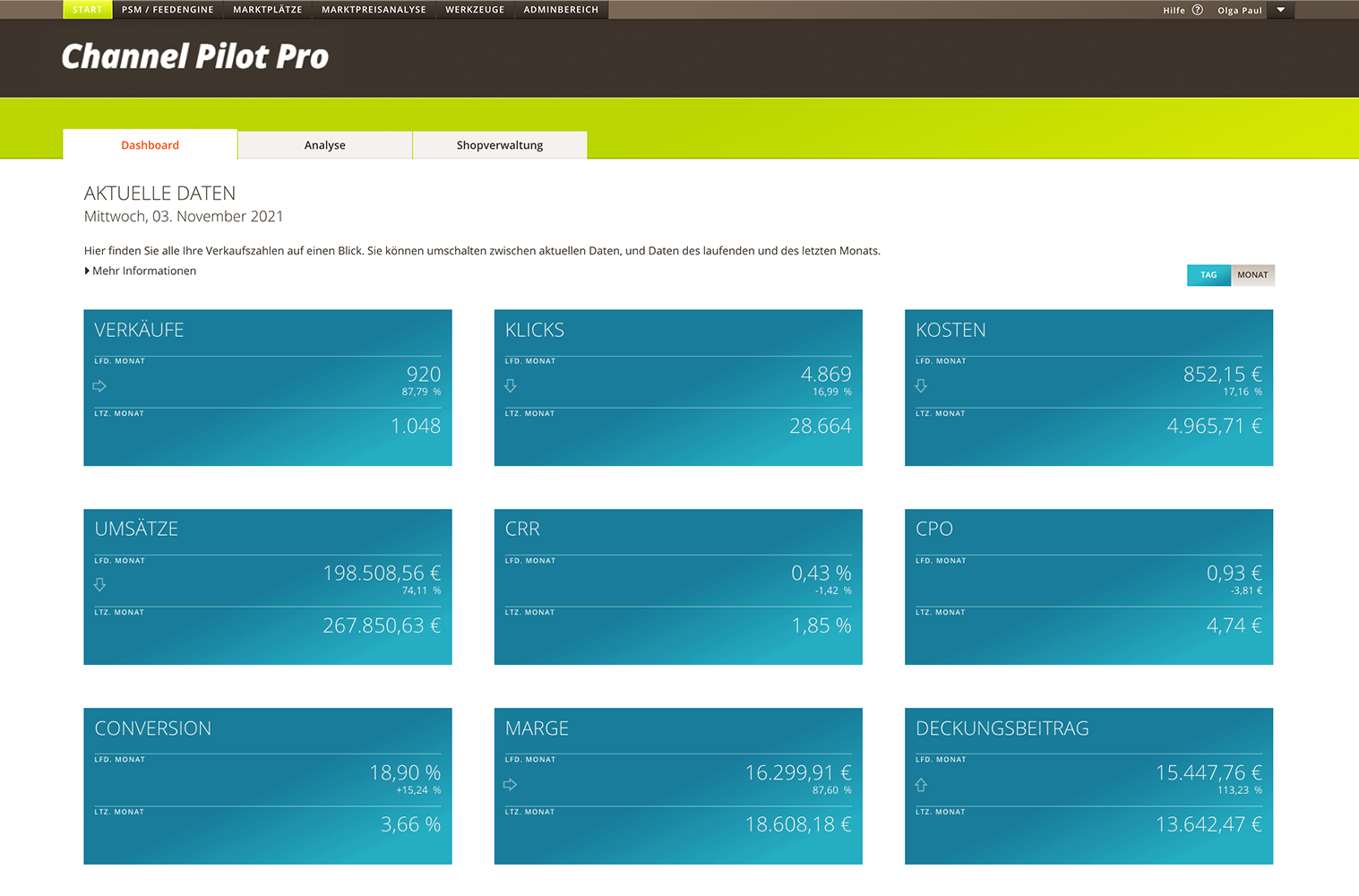Click the MARGE card title
Viewport: 1359px width, 896px height.
tap(537, 728)
